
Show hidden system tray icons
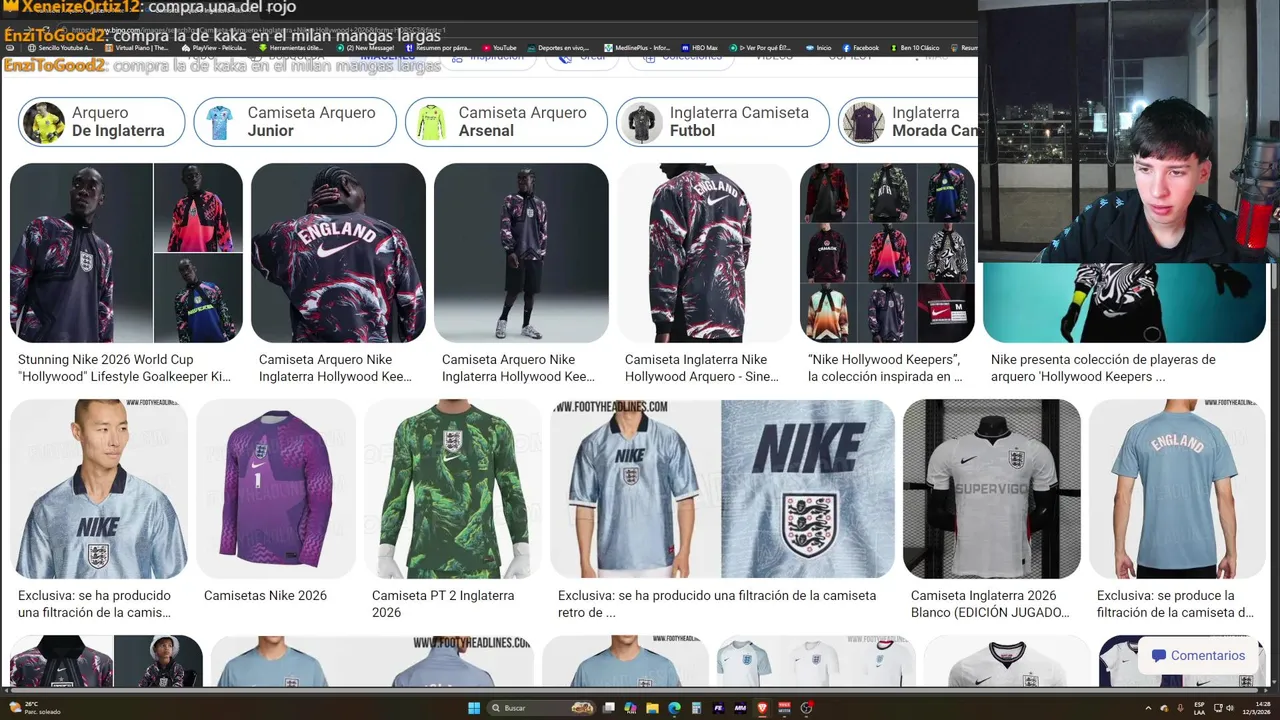1148,708
